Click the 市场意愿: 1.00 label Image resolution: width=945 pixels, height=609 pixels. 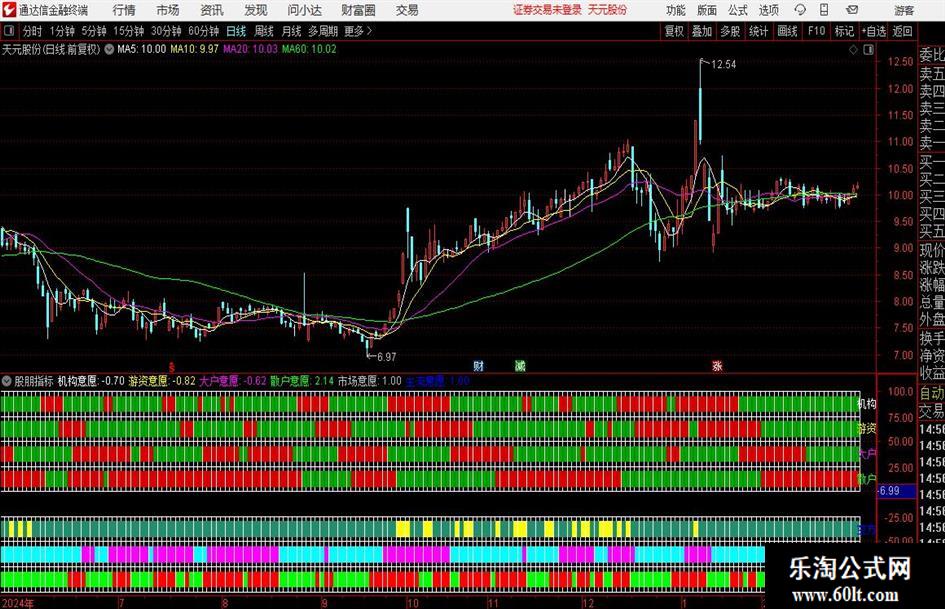click(x=369, y=381)
